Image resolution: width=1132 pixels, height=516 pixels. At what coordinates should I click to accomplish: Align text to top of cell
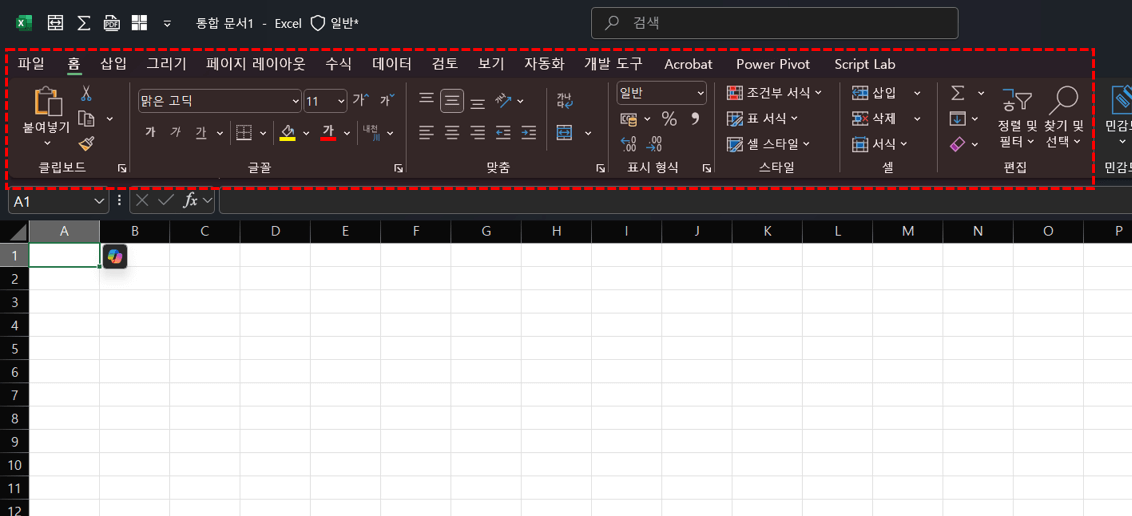click(427, 99)
